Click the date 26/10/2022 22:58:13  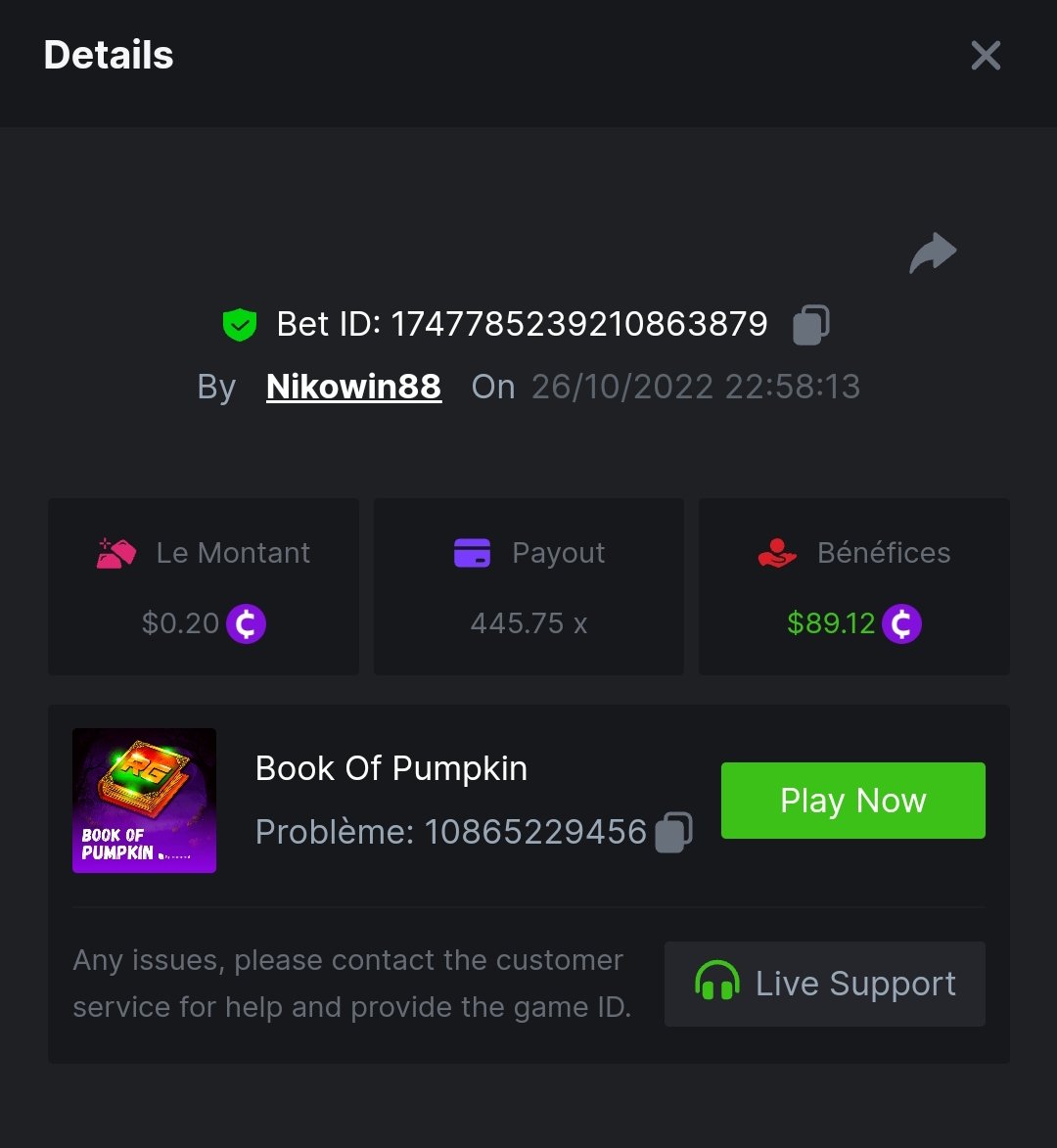[695, 387]
